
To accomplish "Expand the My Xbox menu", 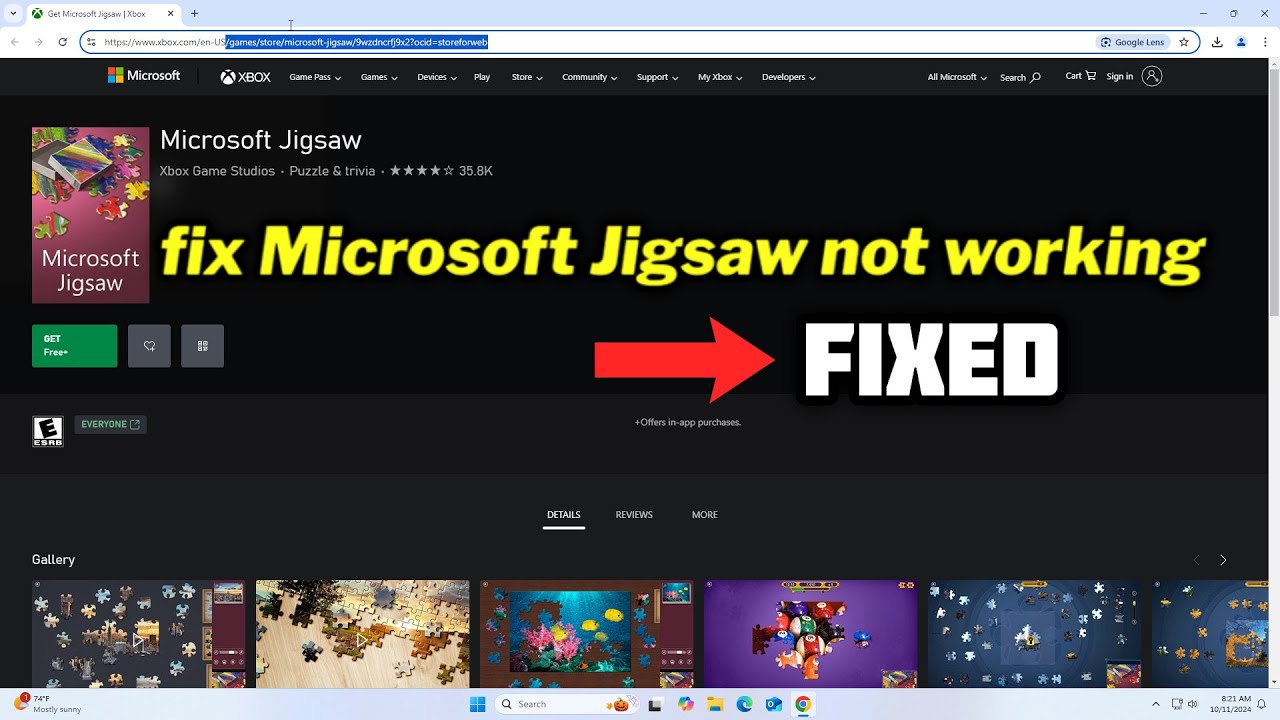I will (720, 77).
